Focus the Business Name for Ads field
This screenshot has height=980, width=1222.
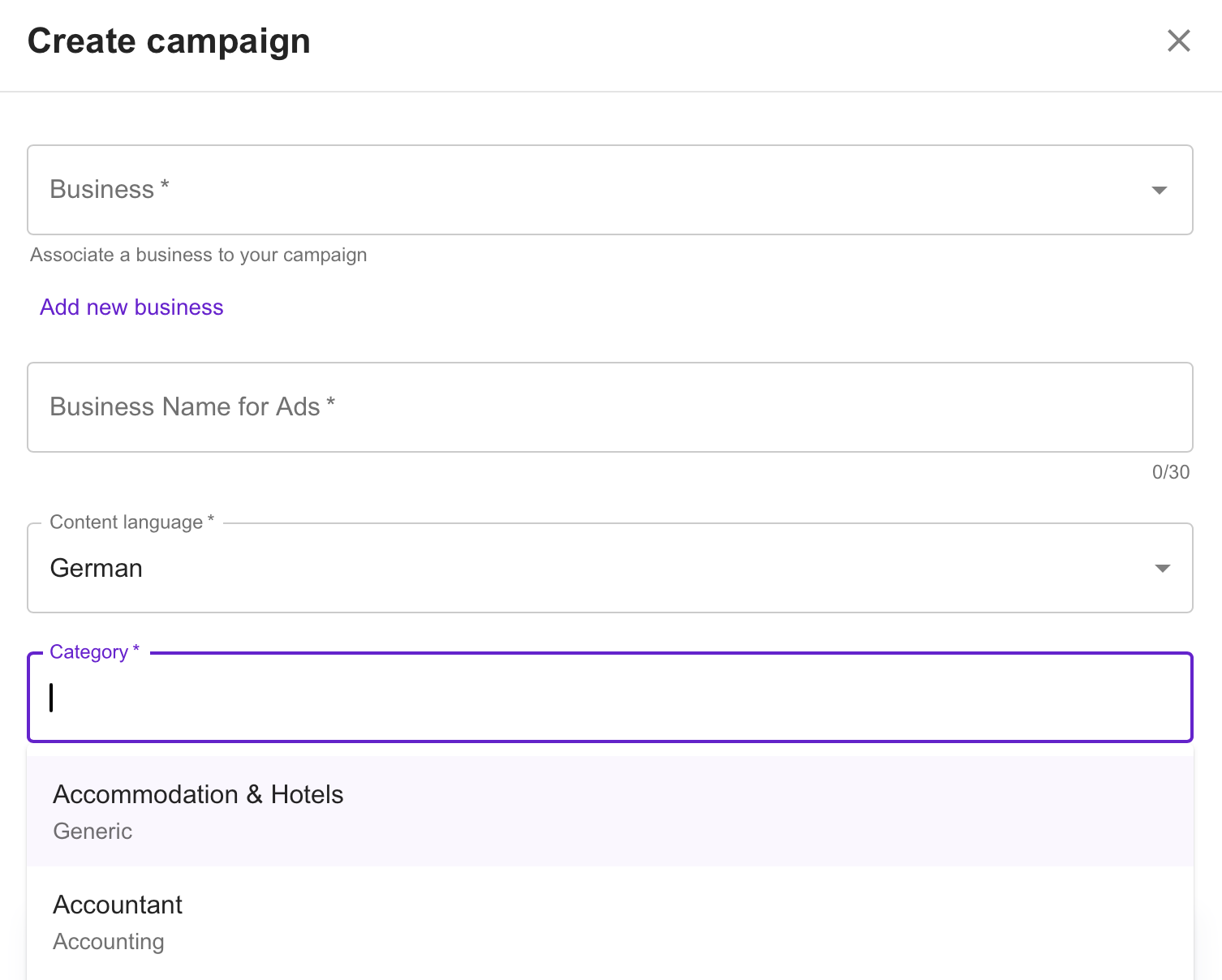pyautogui.click(x=609, y=407)
